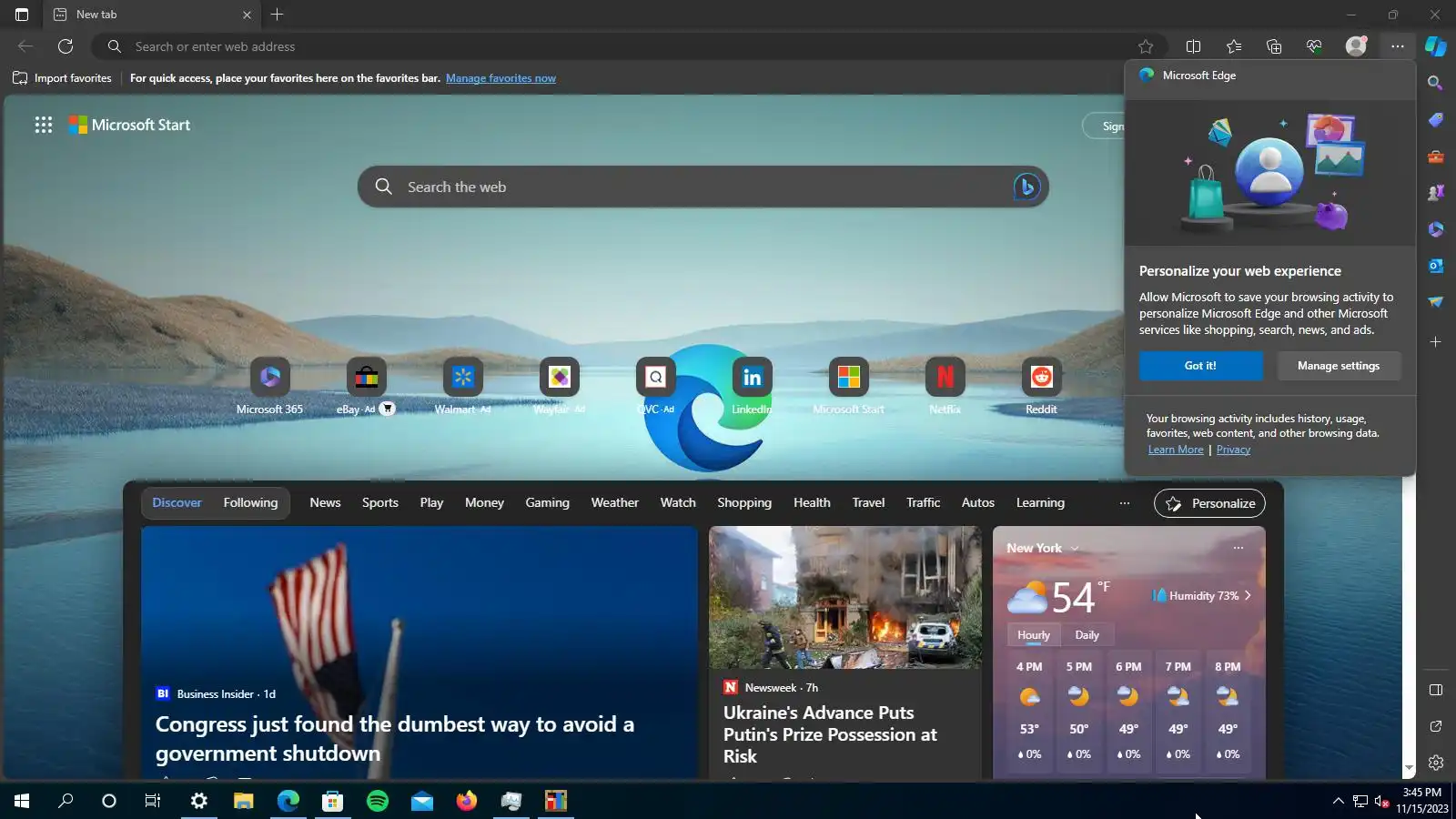Click the open-link-in-new-window sidebar icon
1456x819 pixels.
point(1436,726)
